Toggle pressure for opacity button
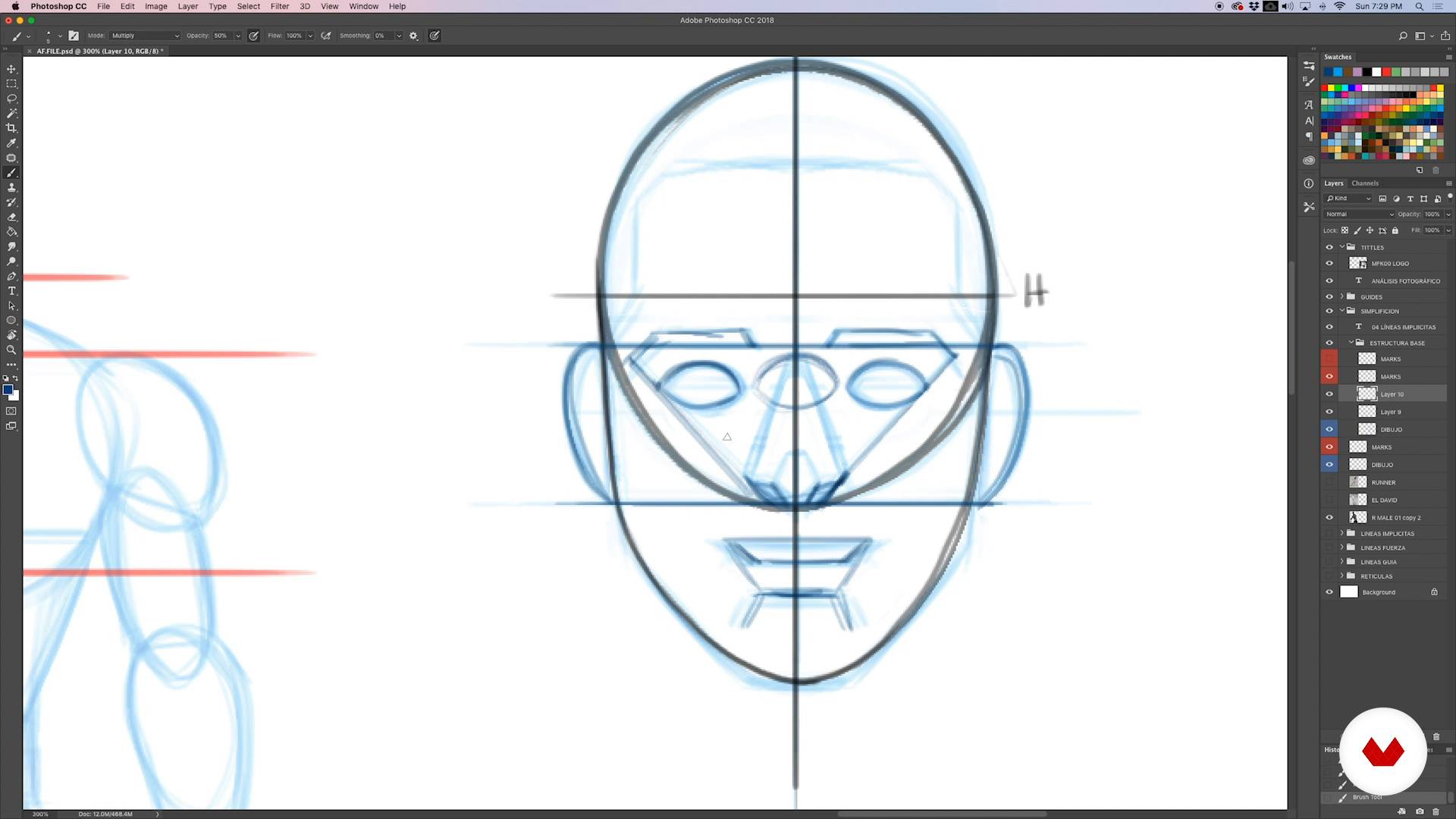Viewport: 1456px width, 819px height. click(x=253, y=36)
